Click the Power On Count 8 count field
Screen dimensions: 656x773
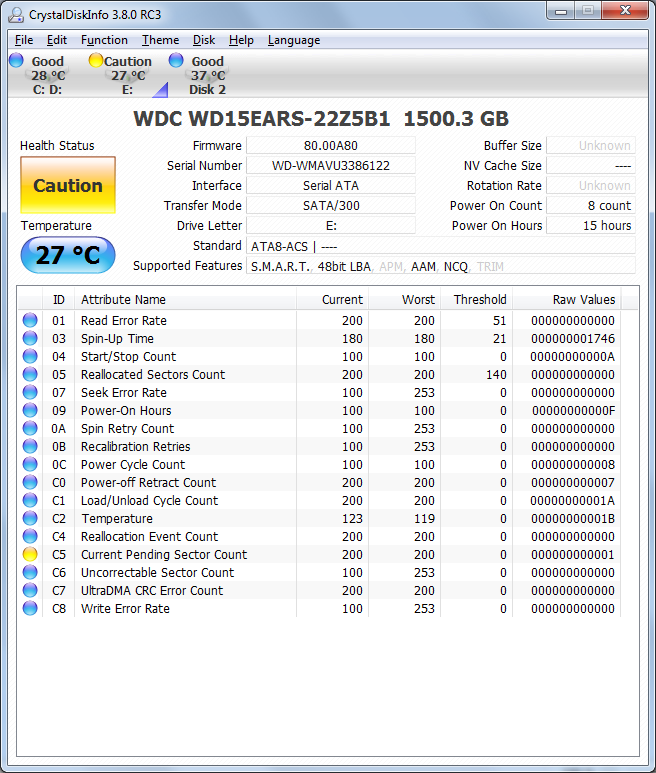click(x=591, y=206)
